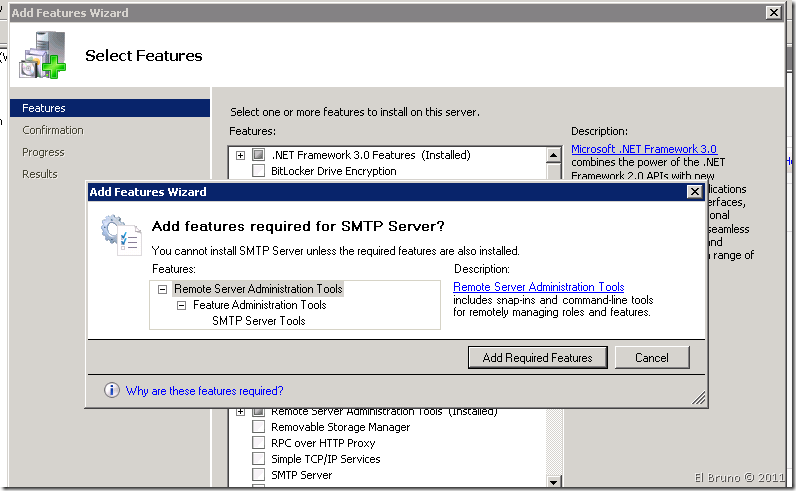Collapse Remote Server Administration Tools in dialog

(162, 289)
